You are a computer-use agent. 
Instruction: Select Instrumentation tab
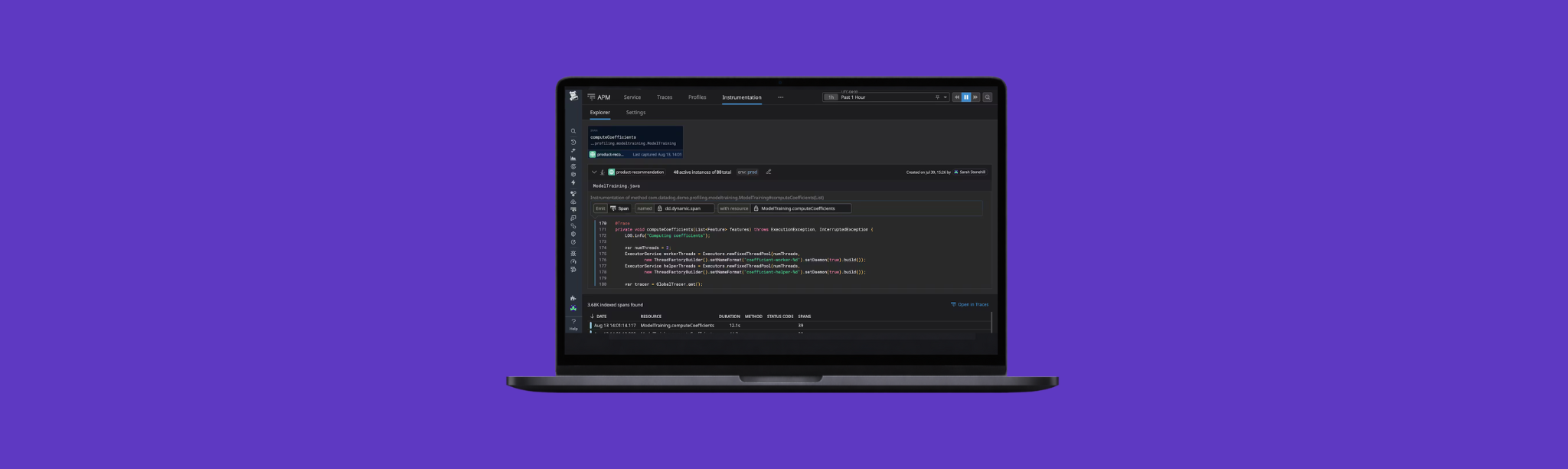tap(742, 97)
